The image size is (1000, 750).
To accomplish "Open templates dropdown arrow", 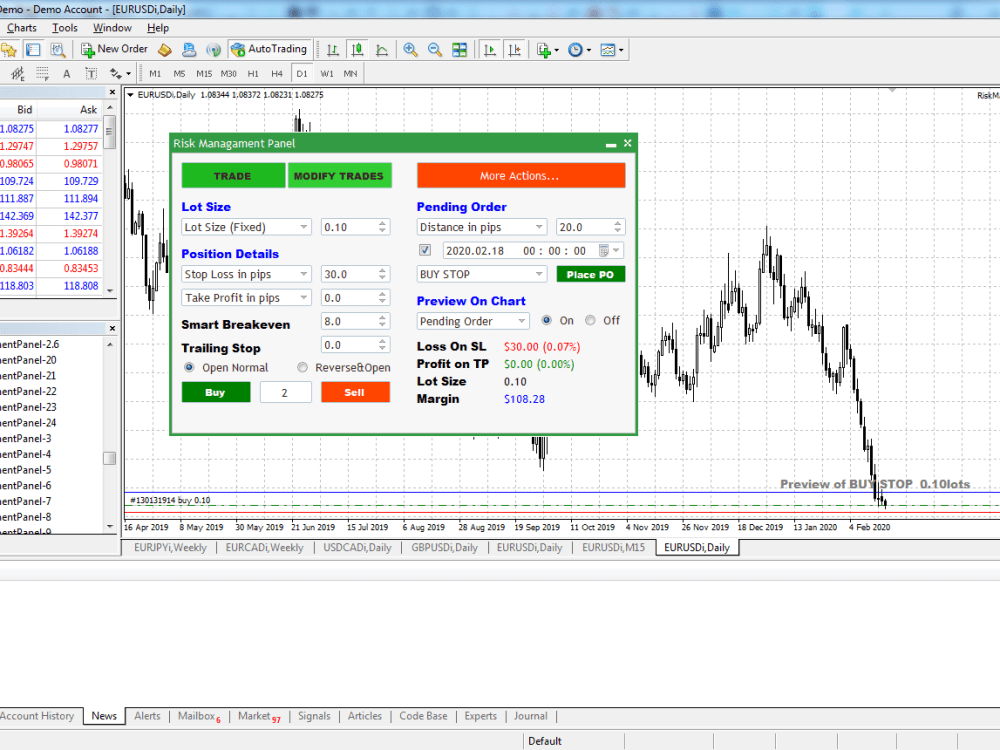I will pyautogui.click(x=621, y=50).
